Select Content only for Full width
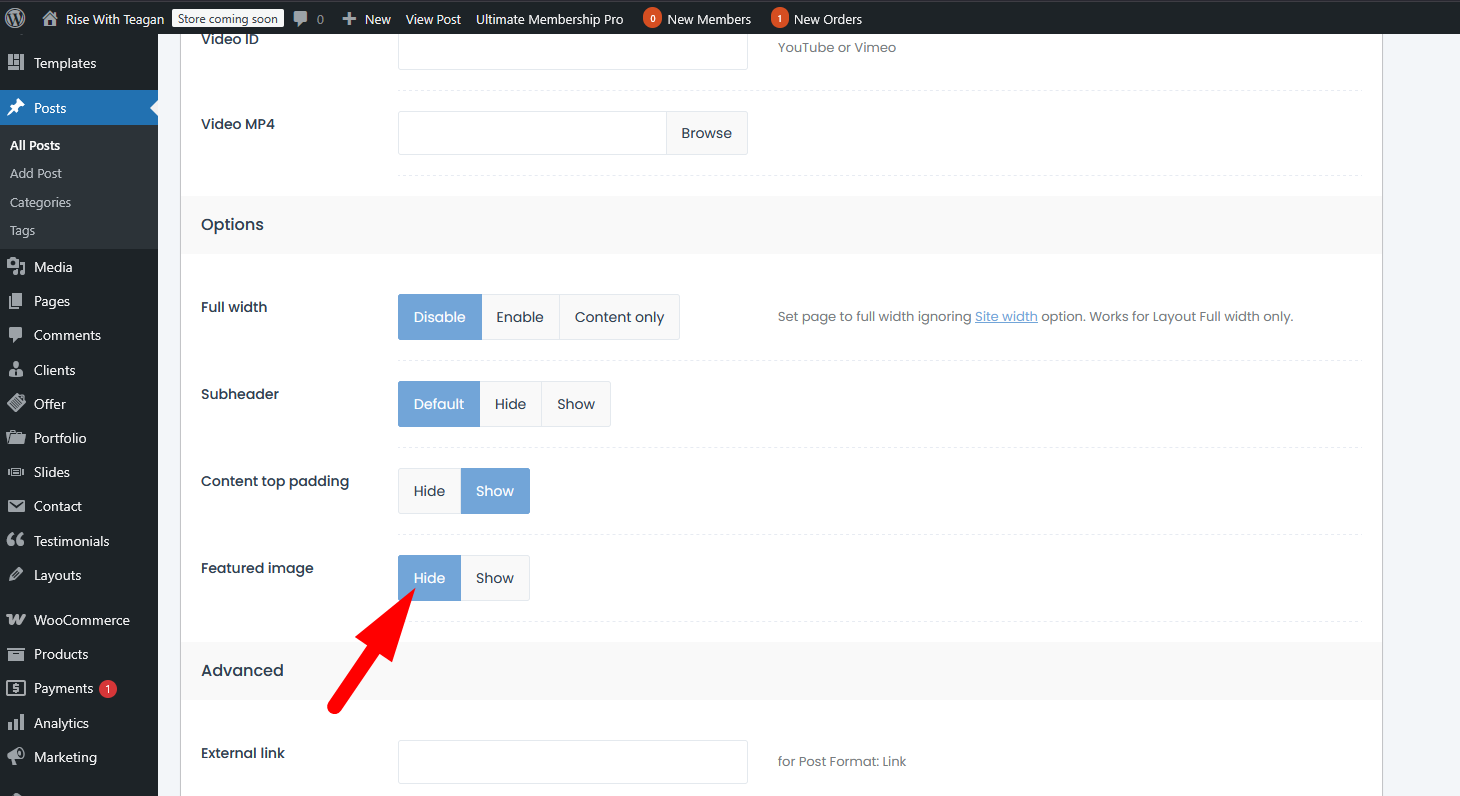 (619, 317)
